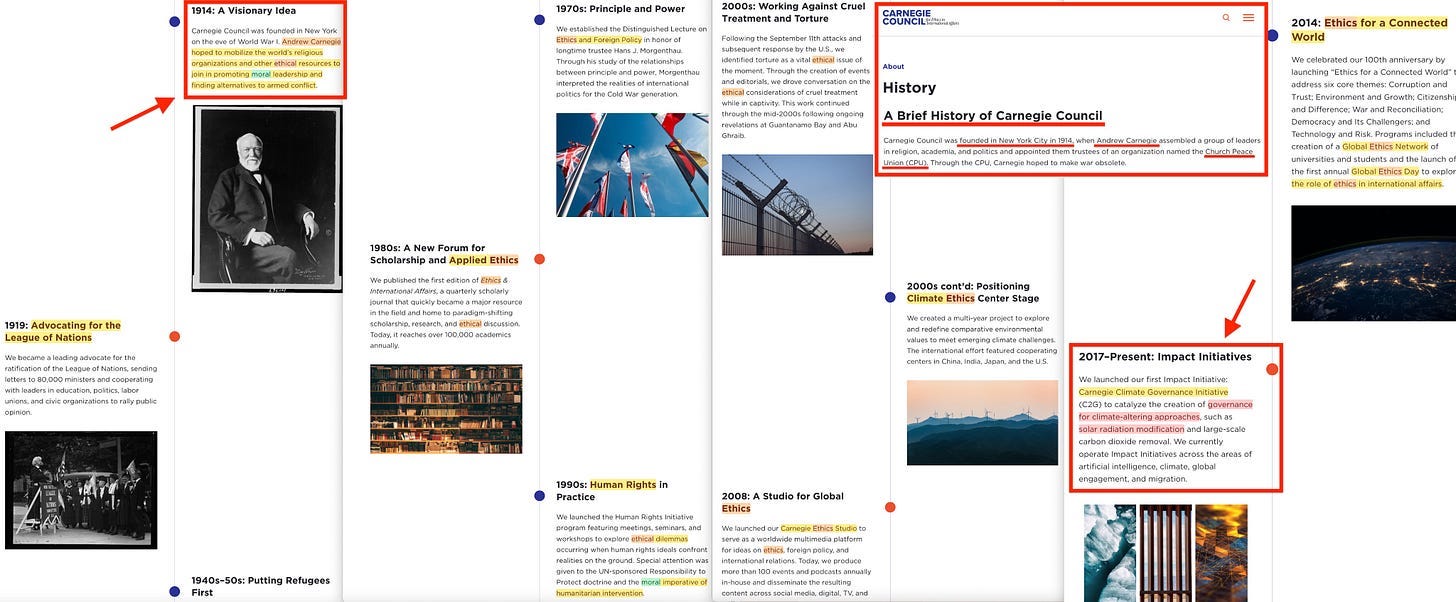This screenshot has height=602, width=1456.
Task: Click '1919: Advocating for the League of Nations' heading
Action: click(x=63, y=331)
